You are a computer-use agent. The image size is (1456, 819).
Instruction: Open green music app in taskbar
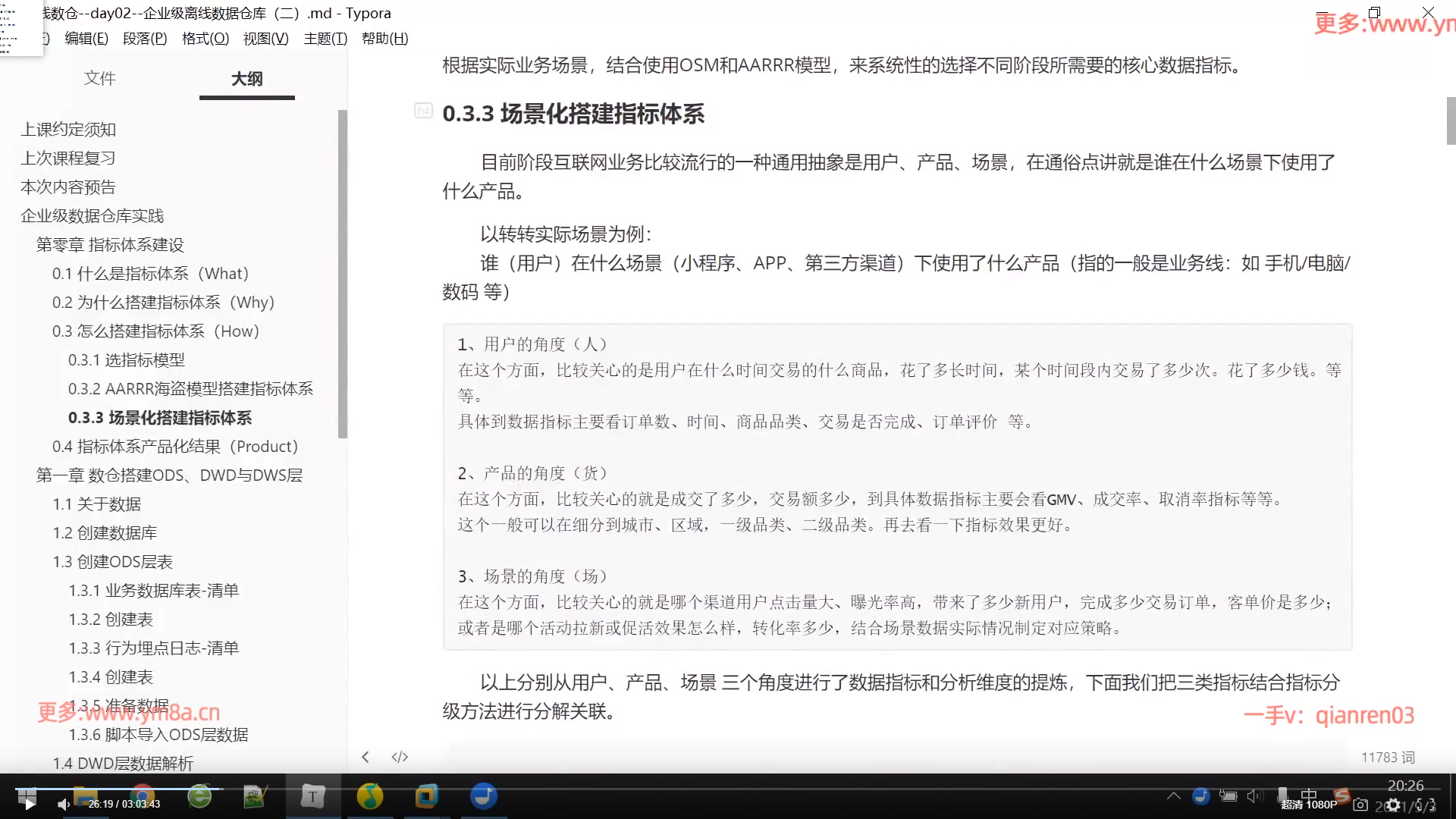pos(369,796)
